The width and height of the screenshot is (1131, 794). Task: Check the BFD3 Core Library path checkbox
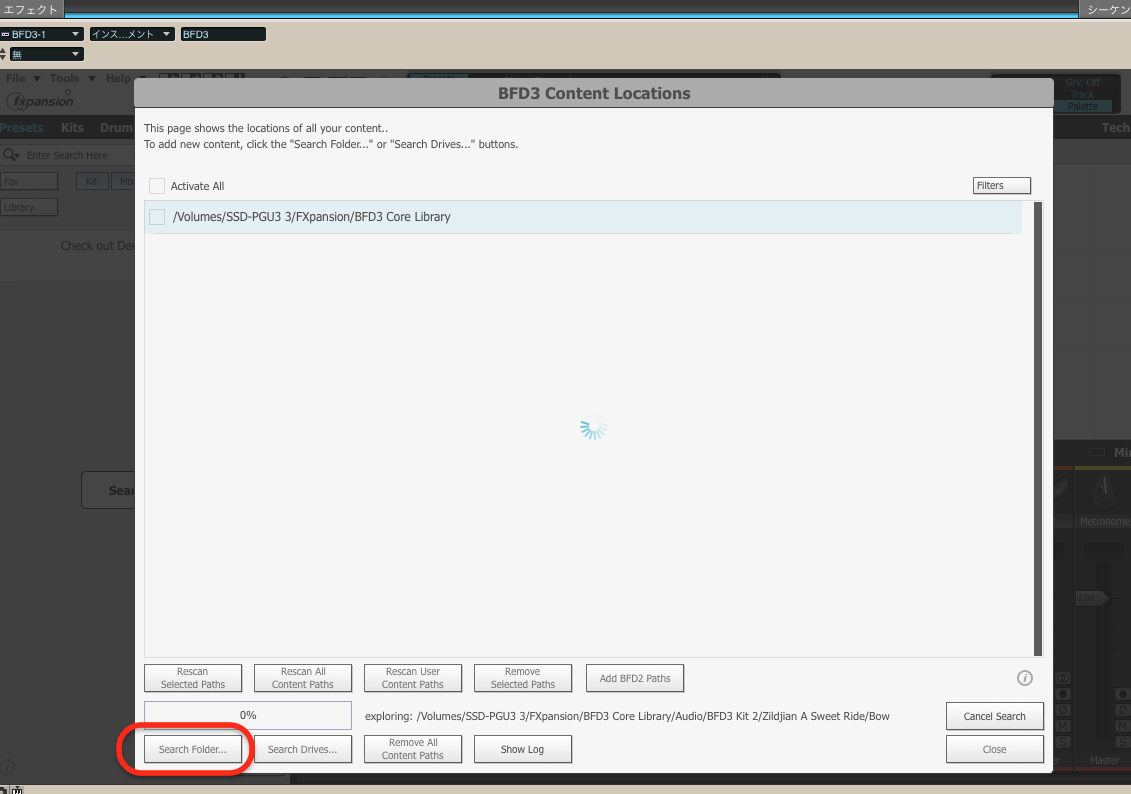157,217
